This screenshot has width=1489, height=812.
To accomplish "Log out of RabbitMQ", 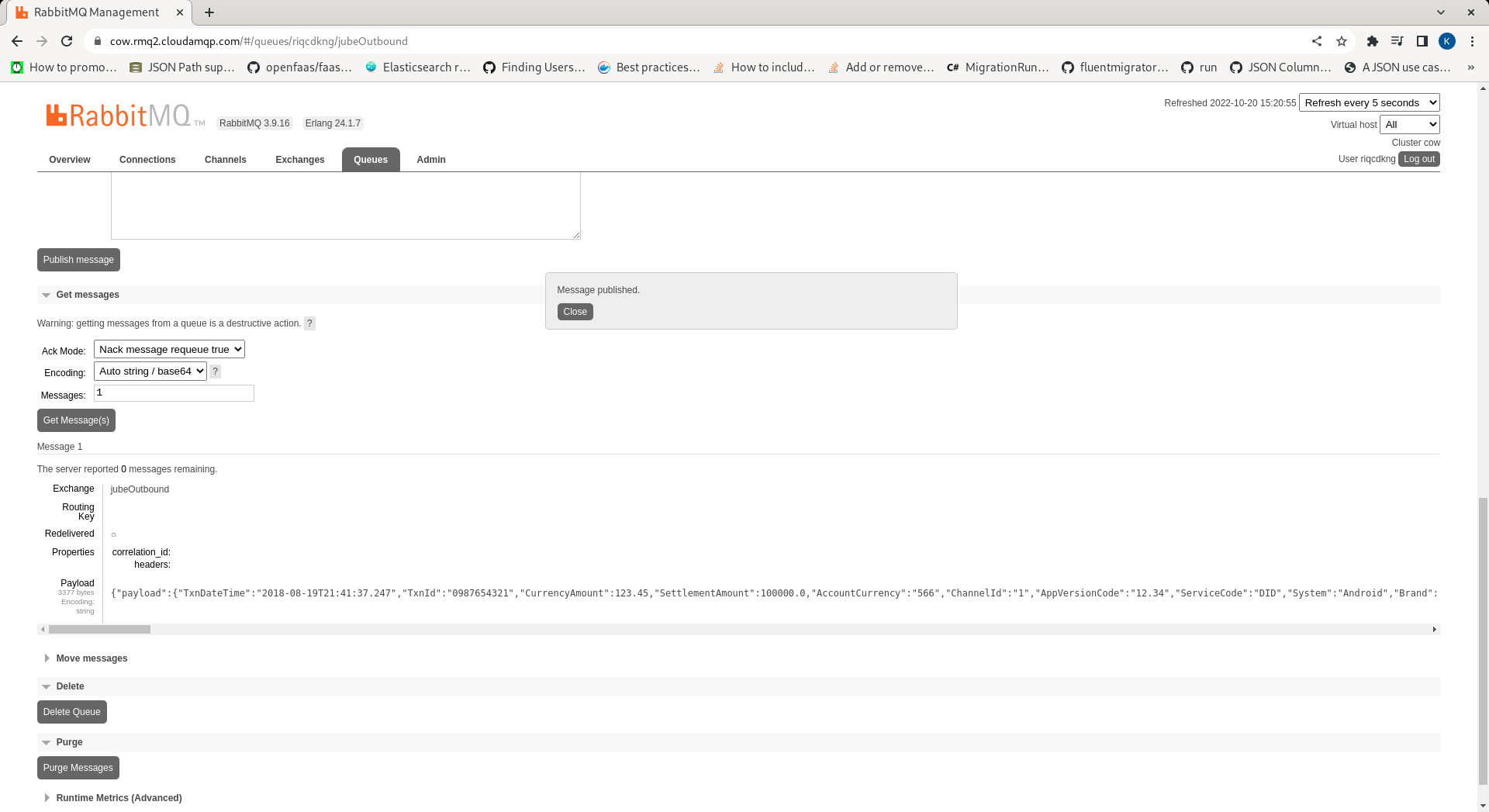I will (x=1419, y=159).
